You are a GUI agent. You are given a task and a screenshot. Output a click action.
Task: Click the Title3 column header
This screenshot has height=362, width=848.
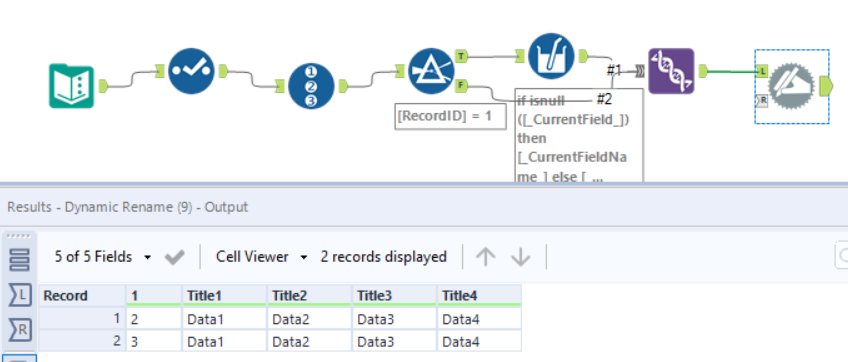point(395,295)
